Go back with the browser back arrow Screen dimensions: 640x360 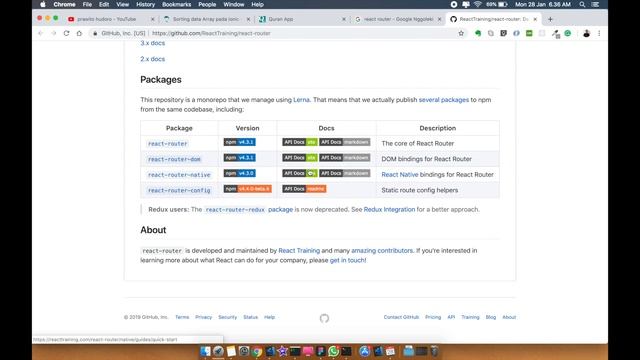pyautogui.click(x=40, y=33)
